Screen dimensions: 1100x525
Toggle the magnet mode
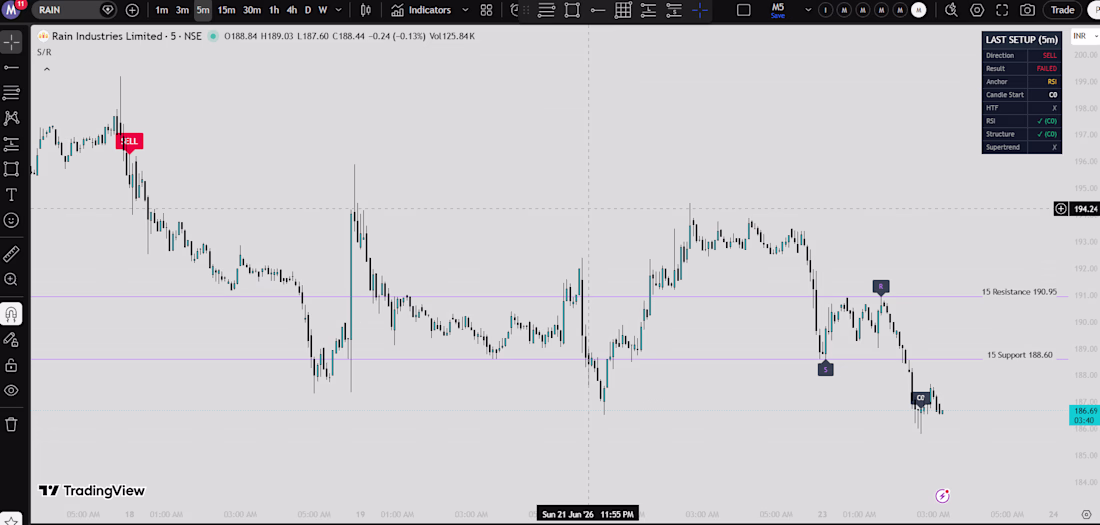tap(11, 313)
